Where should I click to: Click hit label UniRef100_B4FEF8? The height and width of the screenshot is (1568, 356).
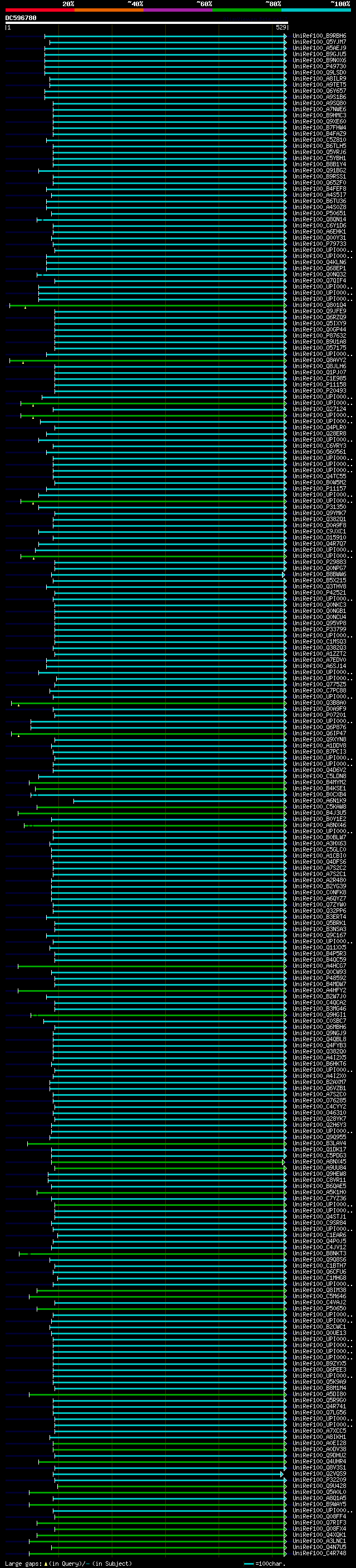click(319, 189)
